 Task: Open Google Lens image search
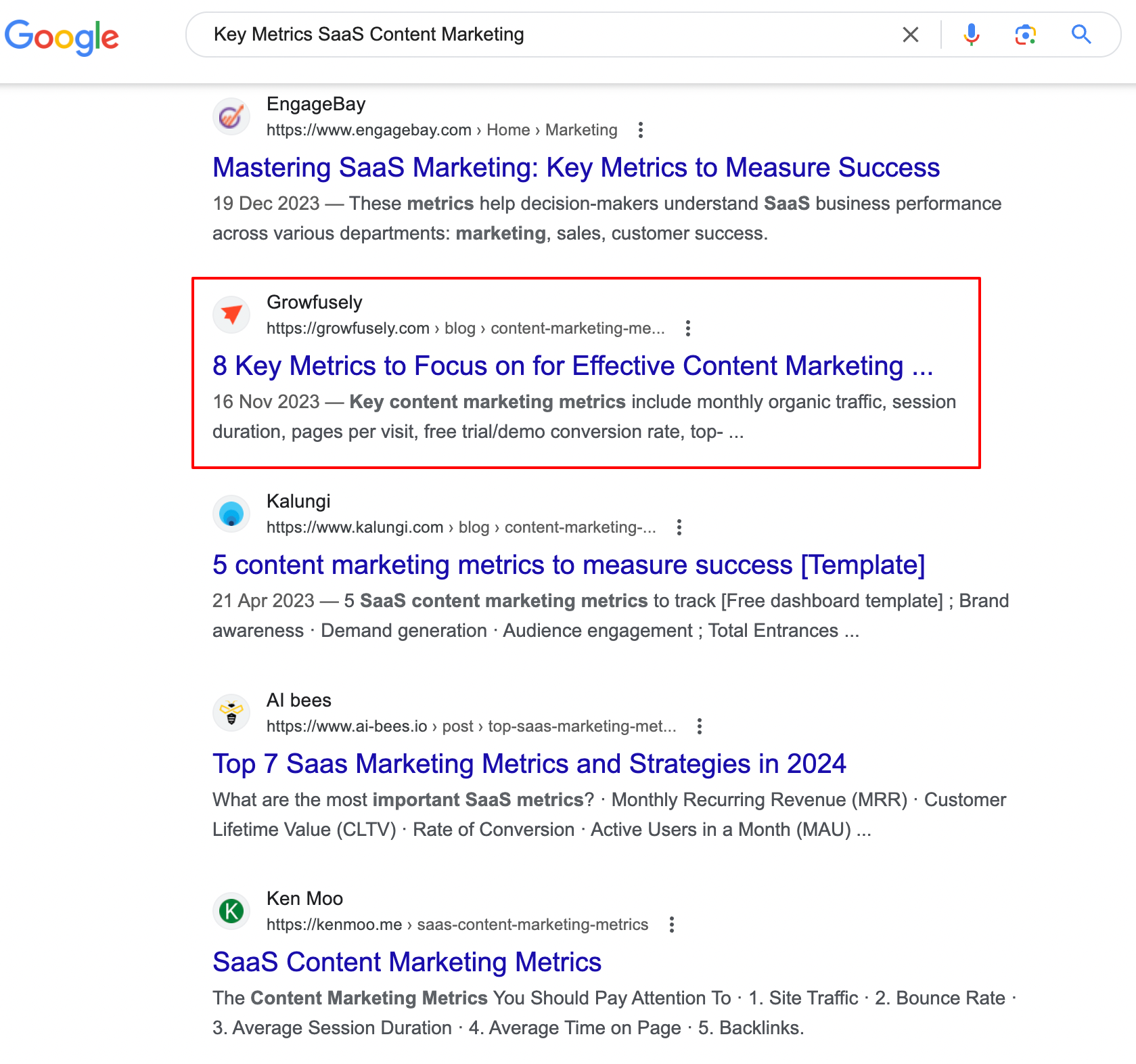click(1025, 35)
